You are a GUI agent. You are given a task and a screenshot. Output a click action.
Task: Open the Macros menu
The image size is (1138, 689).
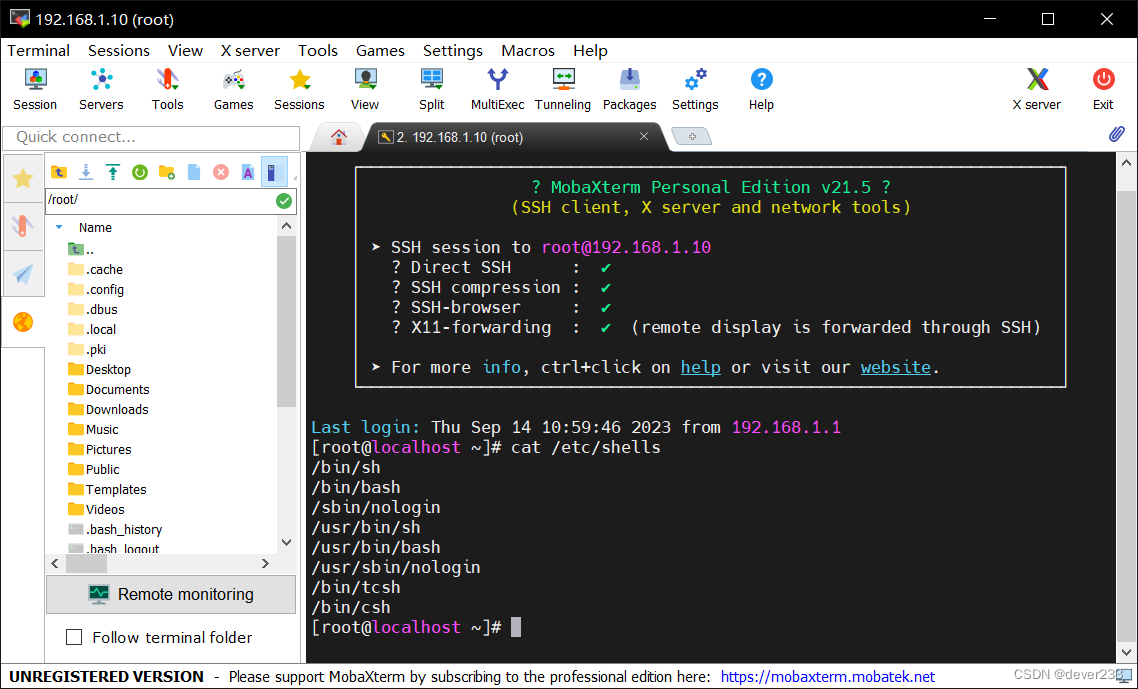pos(528,50)
